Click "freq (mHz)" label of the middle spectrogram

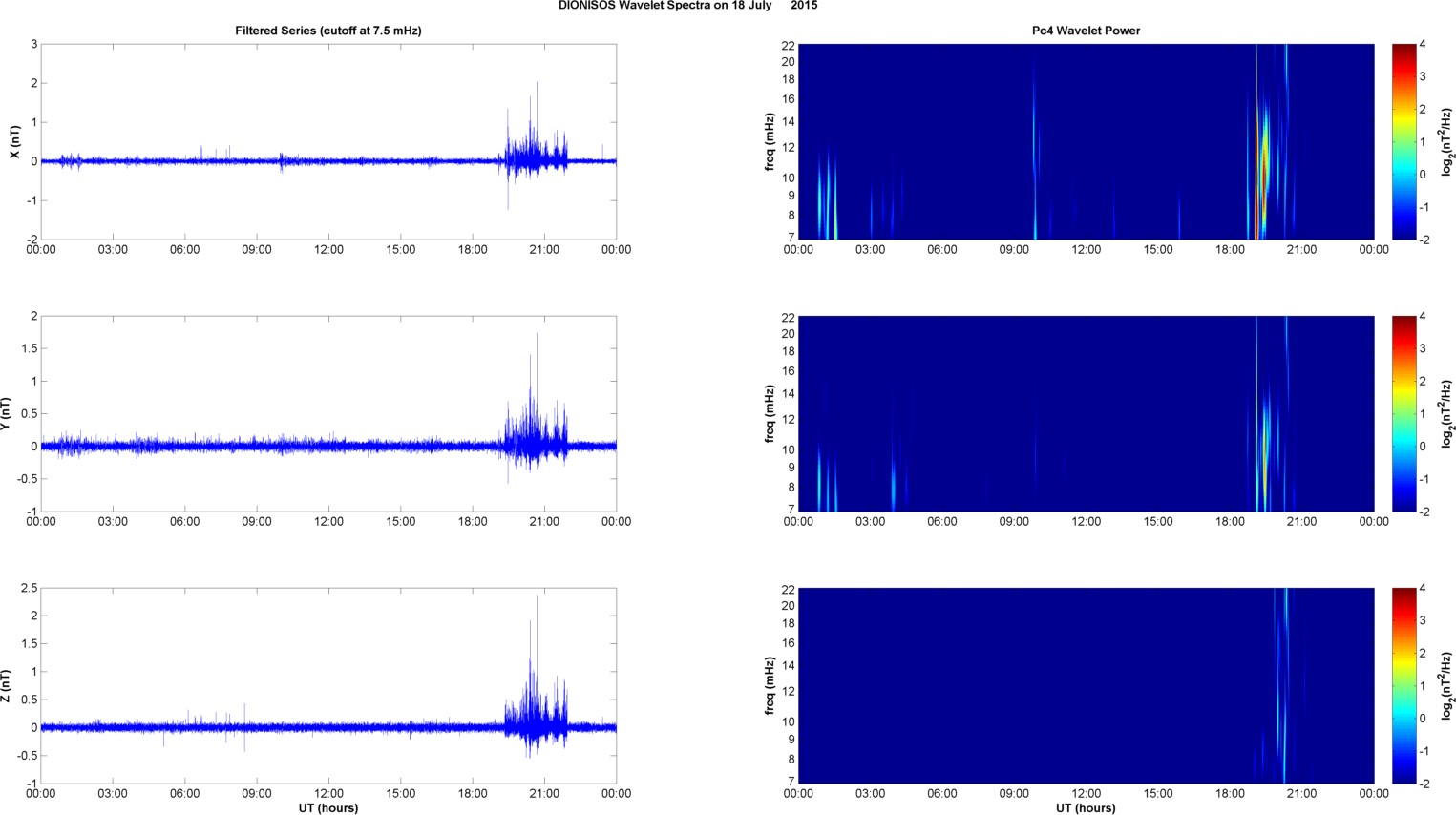[770, 414]
